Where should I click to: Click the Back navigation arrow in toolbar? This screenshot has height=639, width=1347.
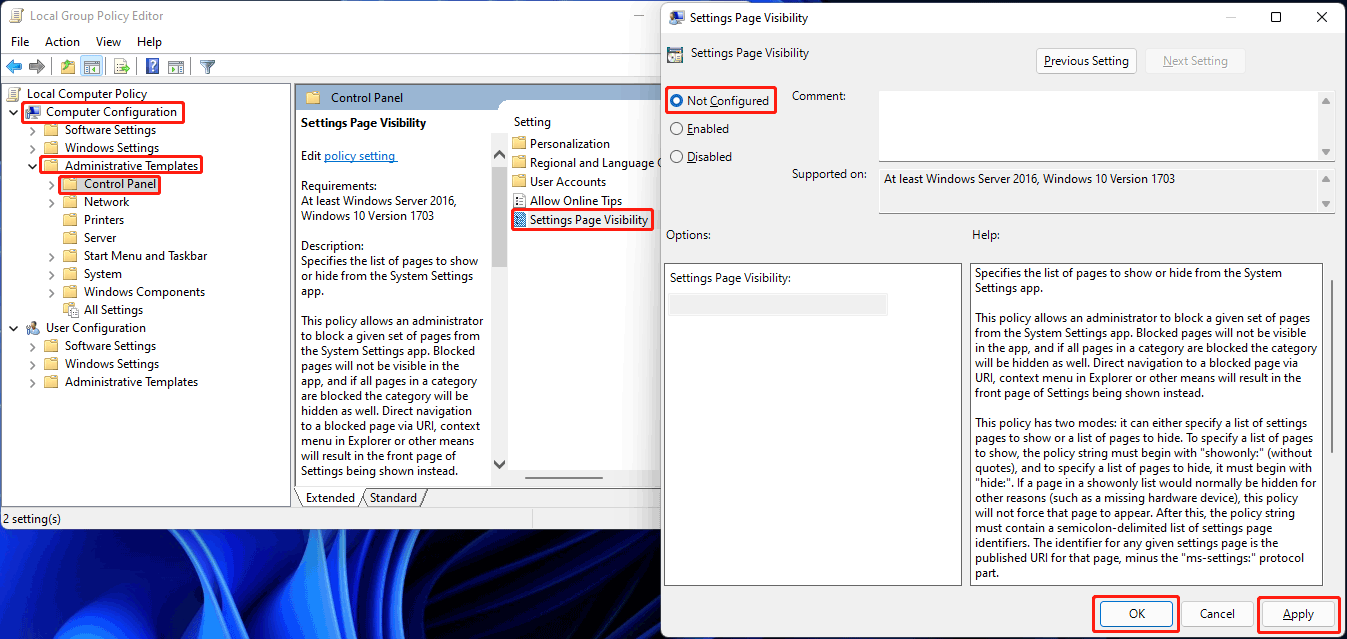point(14,66)
